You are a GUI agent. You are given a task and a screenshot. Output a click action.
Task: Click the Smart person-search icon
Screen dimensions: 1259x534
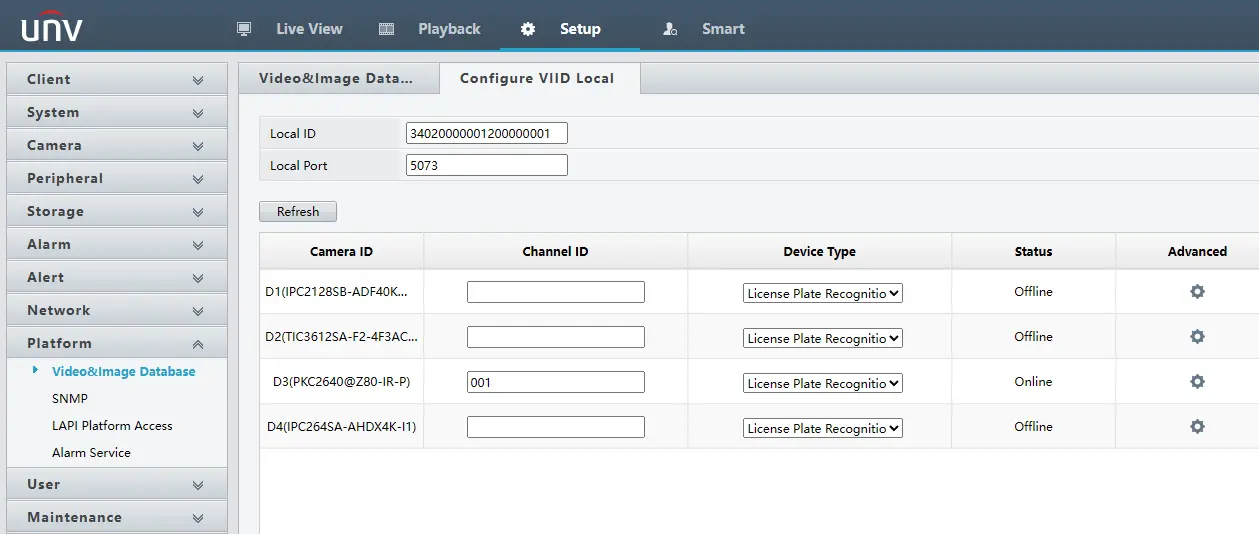(670, 29)
